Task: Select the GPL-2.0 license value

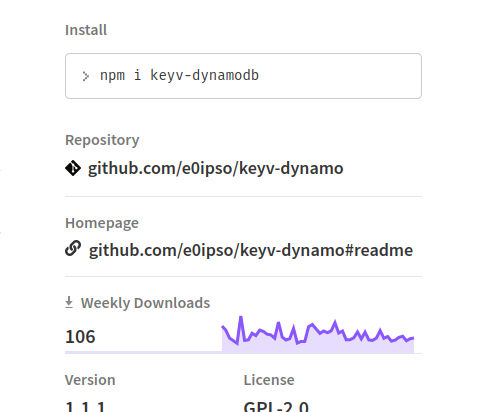Action: pos(276,406)
